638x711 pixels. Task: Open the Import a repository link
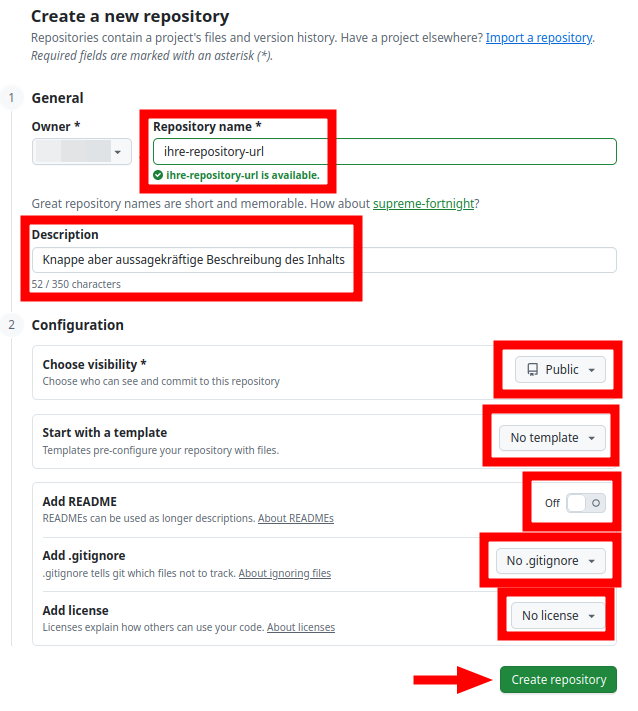[539, 38]
